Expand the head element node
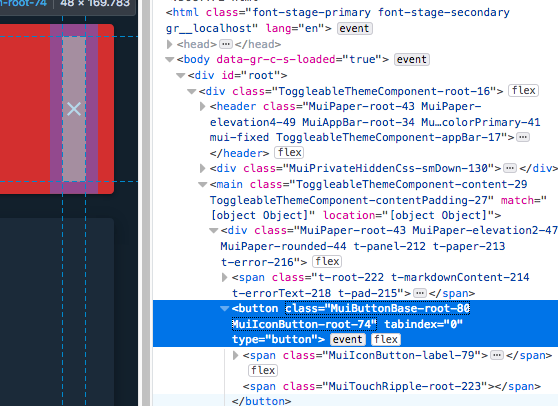This screenshot has height=406, width=558. coord(170,44)
